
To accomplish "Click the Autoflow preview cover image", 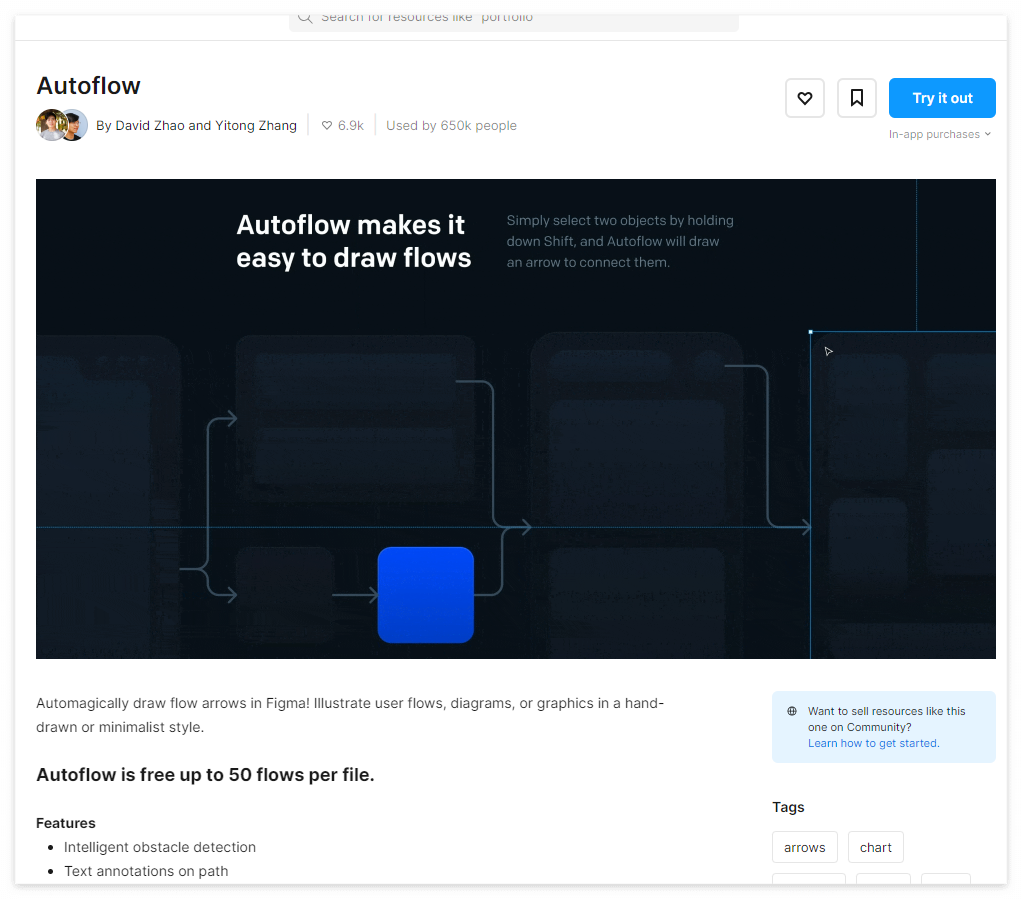I will 516,419.
